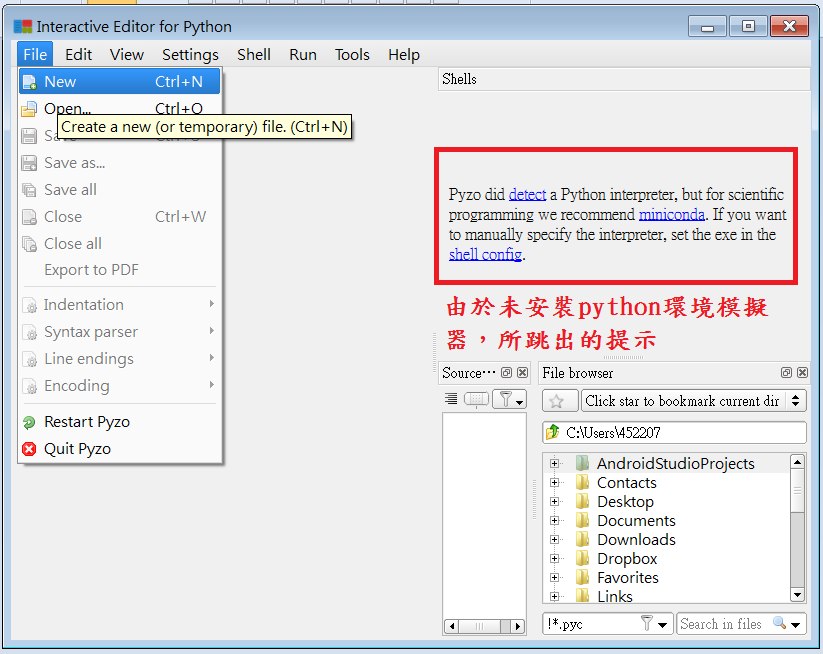Follow the miniconda hyperlink
Screen dimensions: 823x654
point(671,215)
